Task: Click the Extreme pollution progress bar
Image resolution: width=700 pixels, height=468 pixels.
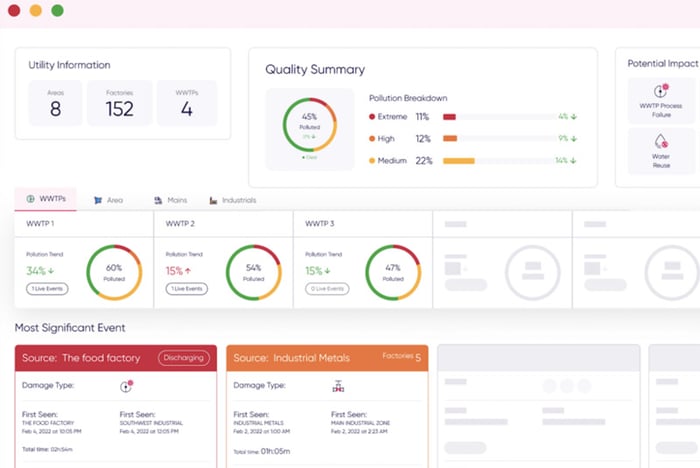Action: [x=499, y=117]
